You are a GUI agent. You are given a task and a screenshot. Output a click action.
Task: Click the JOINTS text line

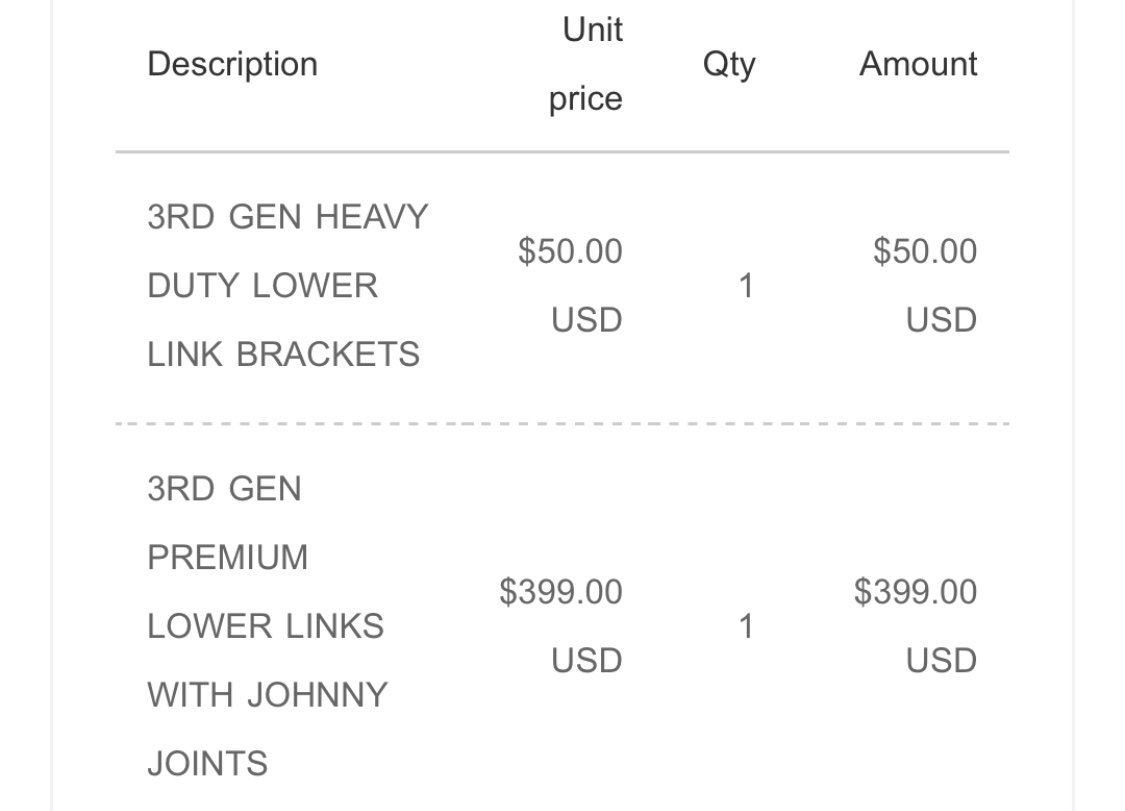(x=207, y=764)
